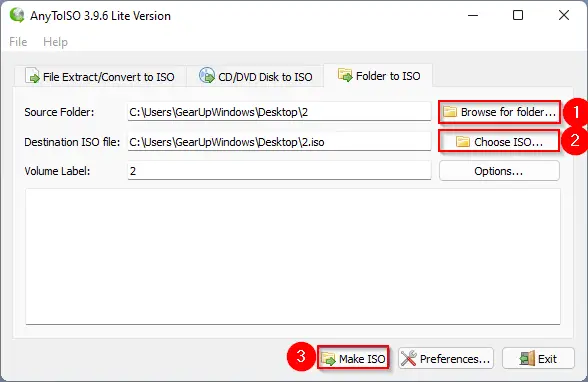Click the Choose ISO button
Image resolution: width=588 pixels, height=382 pixels.
(x=499, y=142)
